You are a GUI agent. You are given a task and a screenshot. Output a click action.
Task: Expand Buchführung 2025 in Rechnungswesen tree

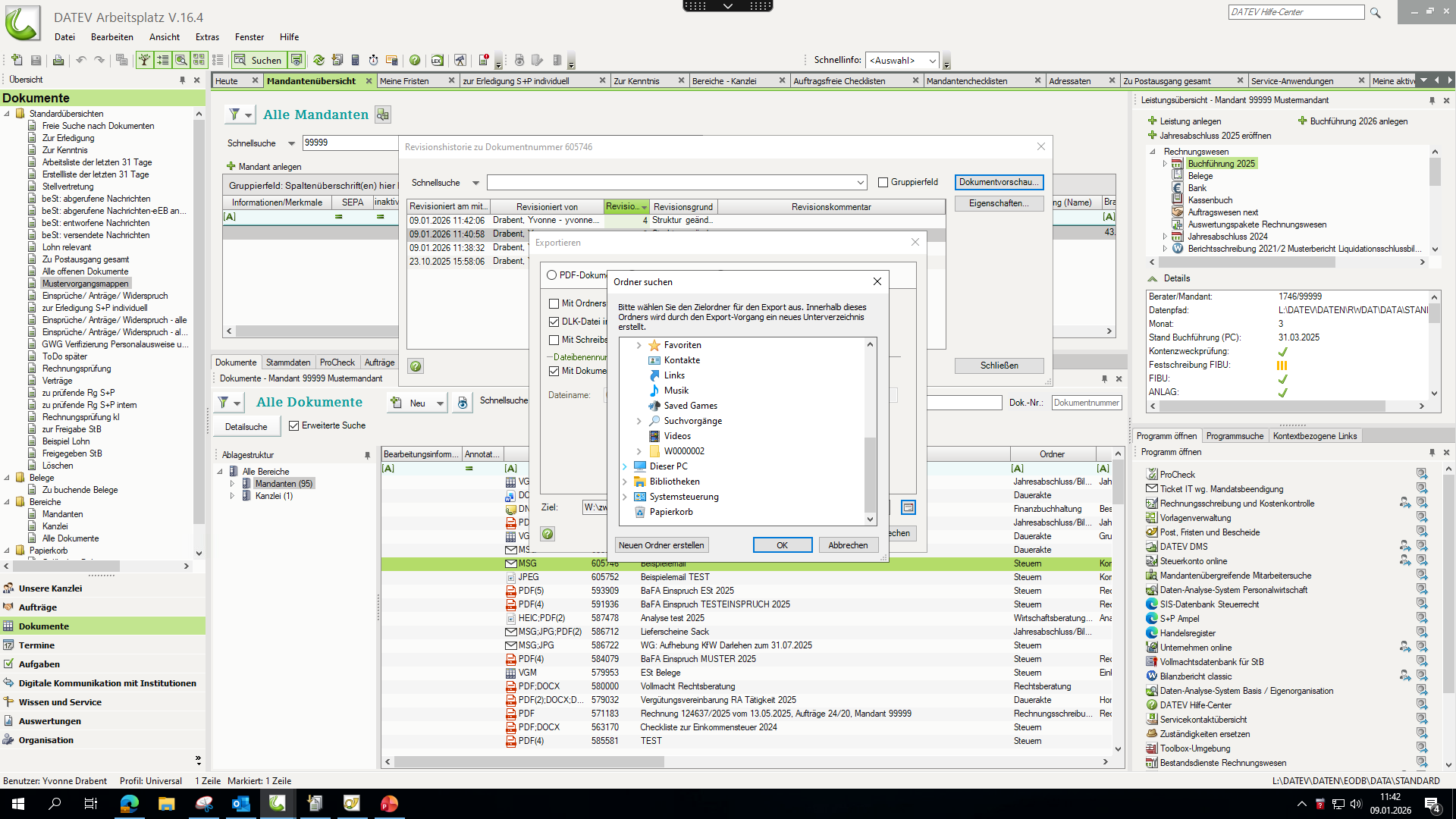1166,164
